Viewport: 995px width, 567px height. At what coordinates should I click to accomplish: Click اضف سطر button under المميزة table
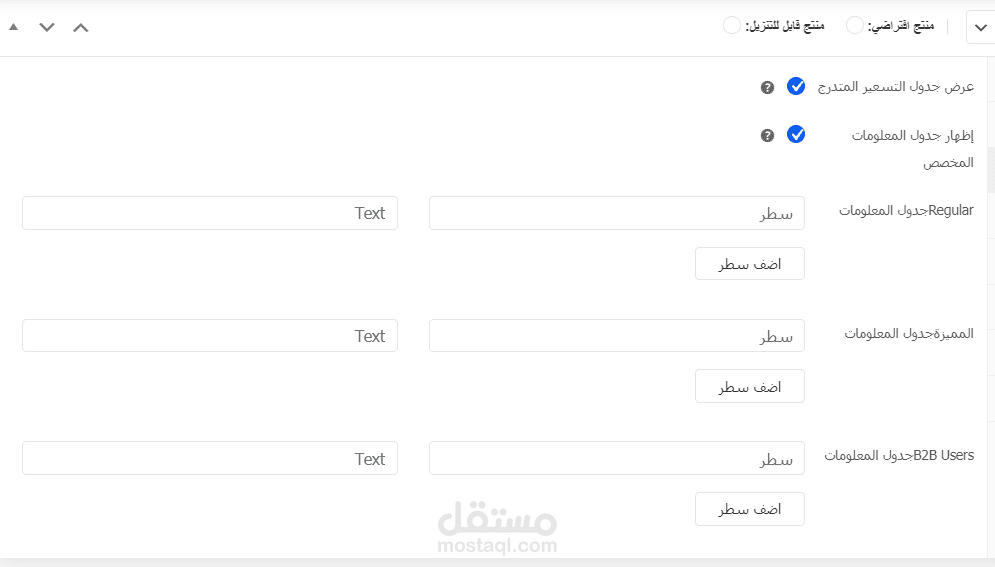tap(750, 386)
